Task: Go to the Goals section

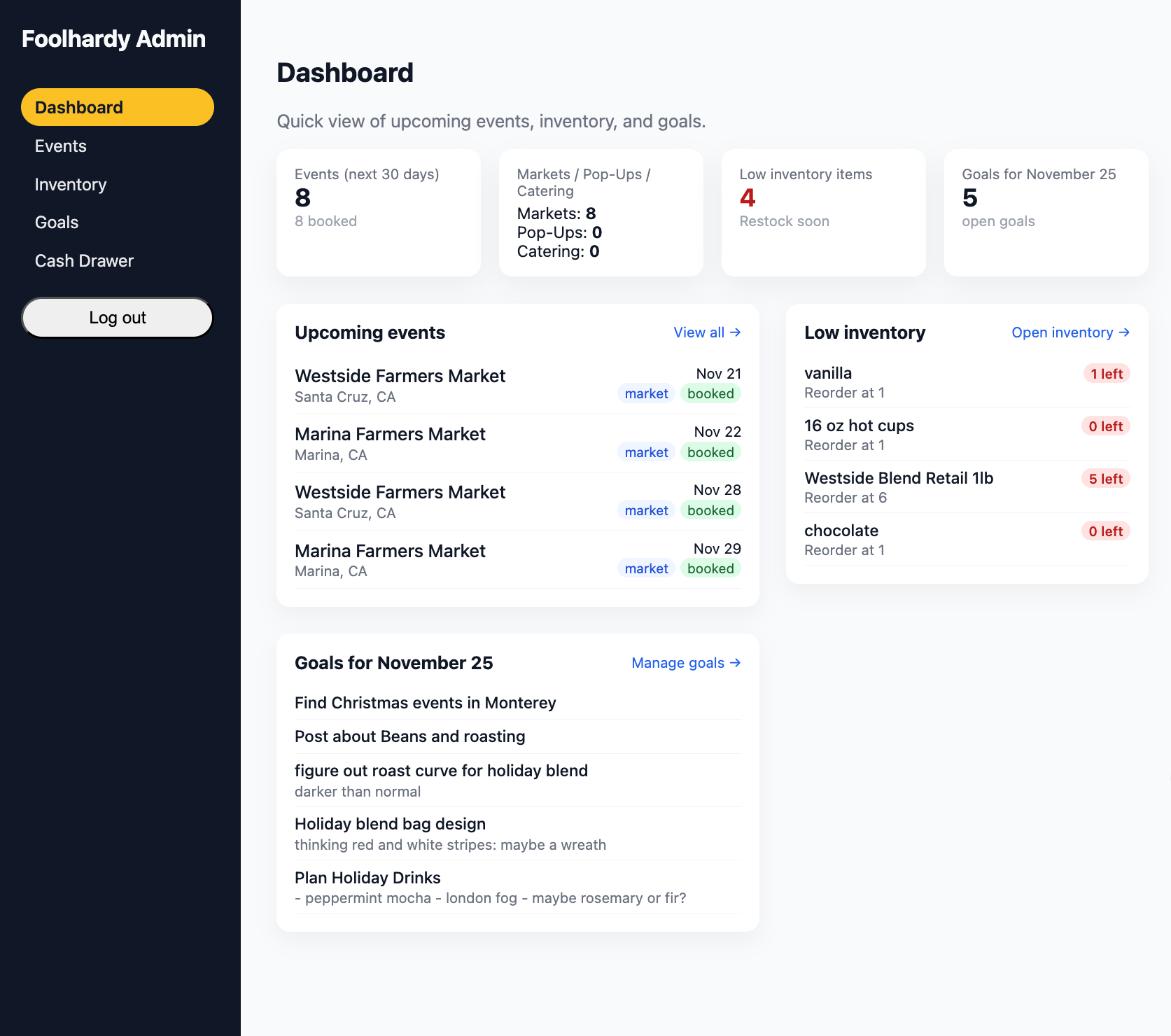Action: [x=56, y=222]
